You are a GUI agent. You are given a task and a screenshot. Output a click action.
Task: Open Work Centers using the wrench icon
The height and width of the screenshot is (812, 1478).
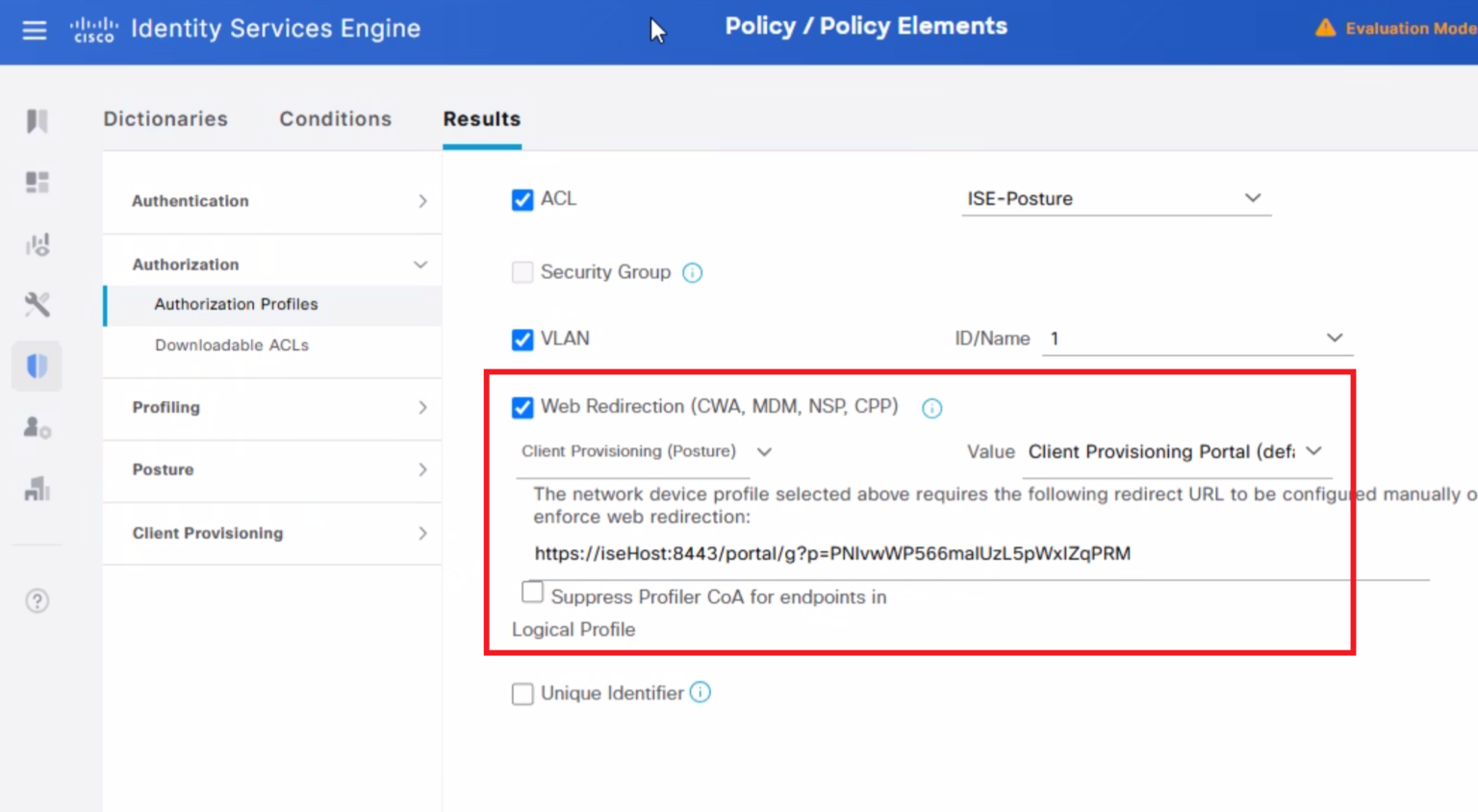pos(37,304)
